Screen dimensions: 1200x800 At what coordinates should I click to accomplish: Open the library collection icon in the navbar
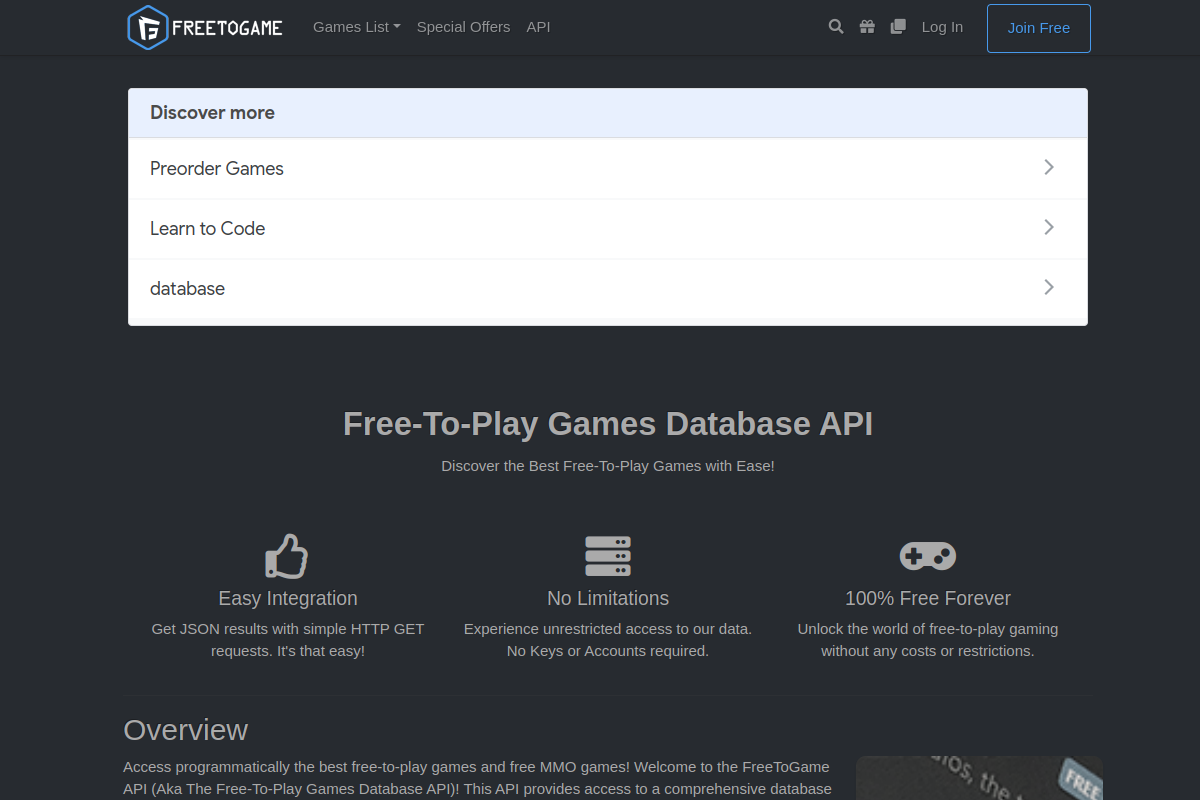898,27
